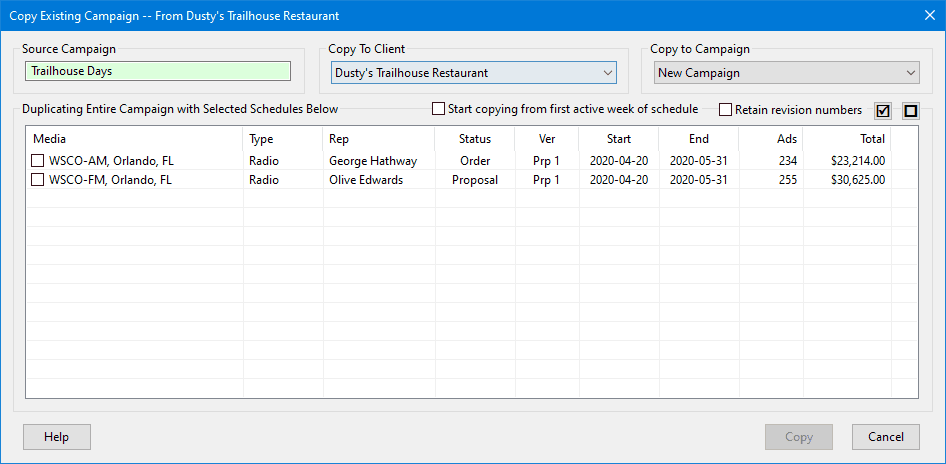Sort by the Media column header
The image size is (946, 464).
click(x=134, y=139)
